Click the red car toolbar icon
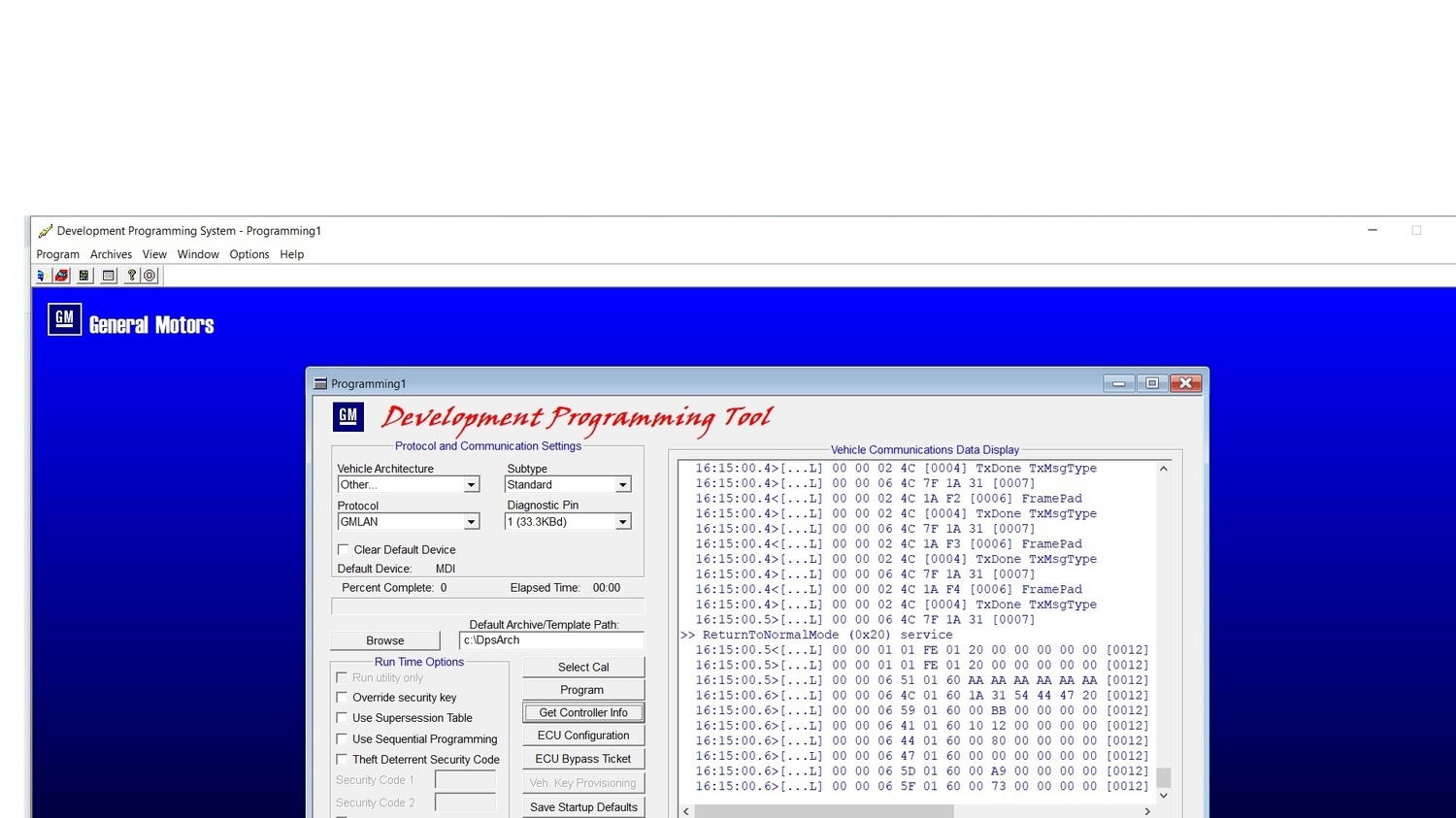This screenshot has width=1456, height=818. point(61,276)
